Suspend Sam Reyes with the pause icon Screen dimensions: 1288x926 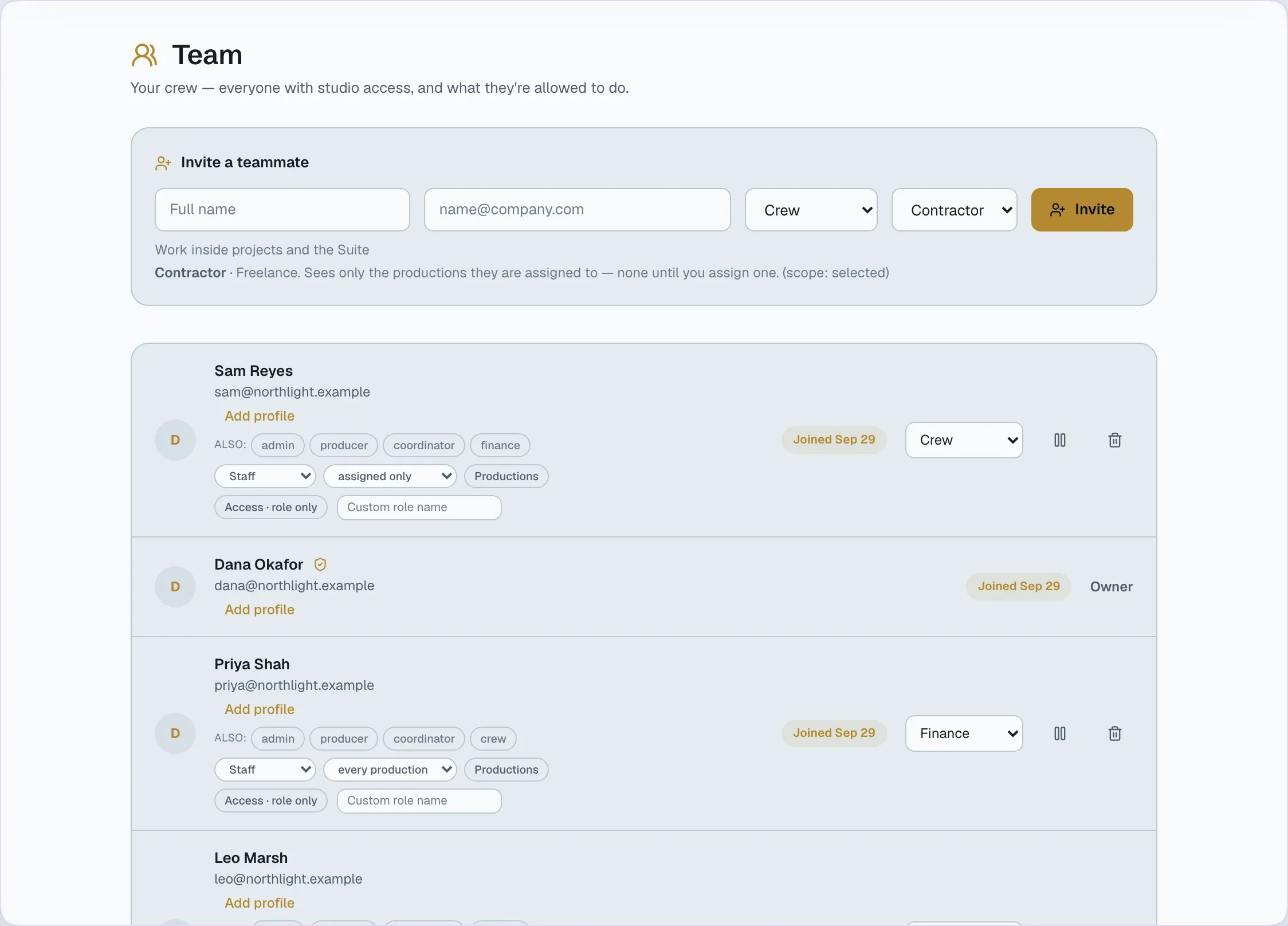coord(1060,440)
